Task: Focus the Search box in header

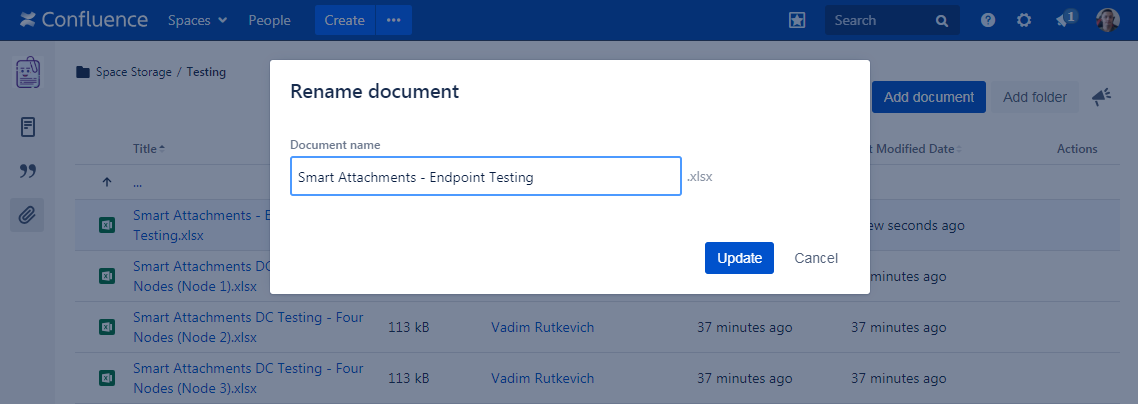Action: point(880,20)
